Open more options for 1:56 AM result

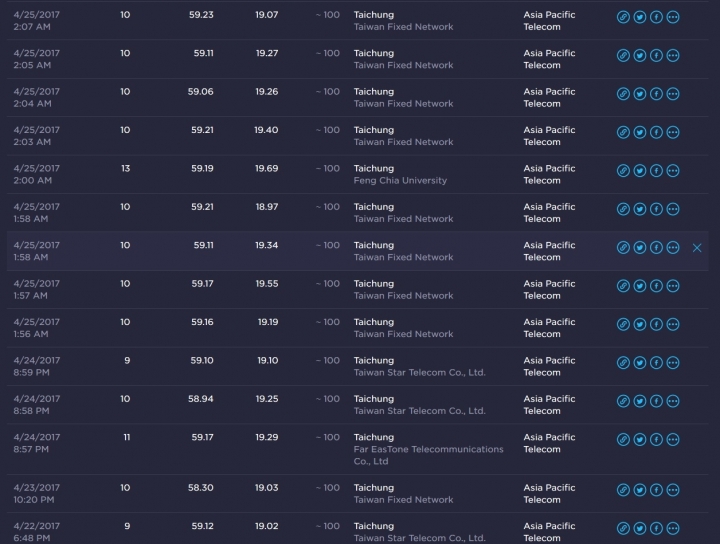tap(673, 324)
